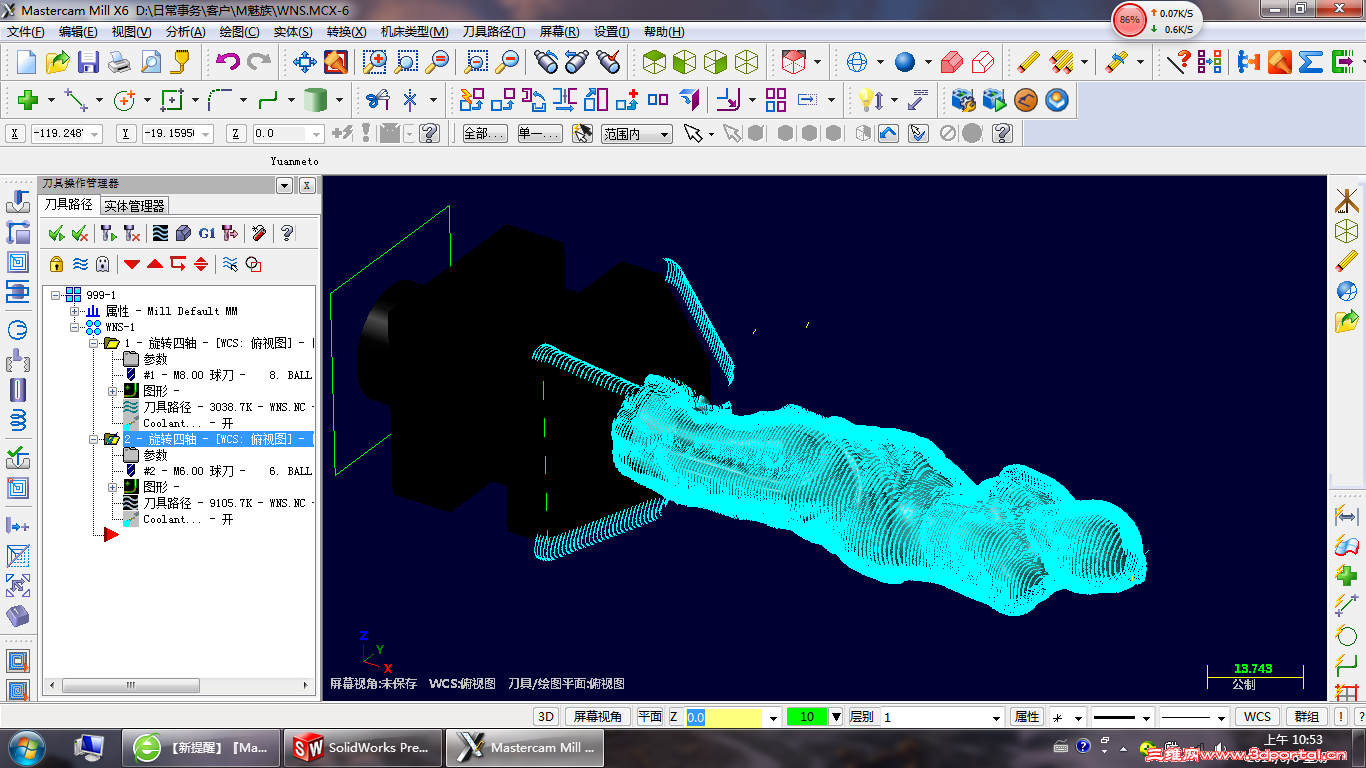Move insert arrow up red triangle
Image resolution: width=1366 pixels, height=768 pixels.
click(155, 264)
